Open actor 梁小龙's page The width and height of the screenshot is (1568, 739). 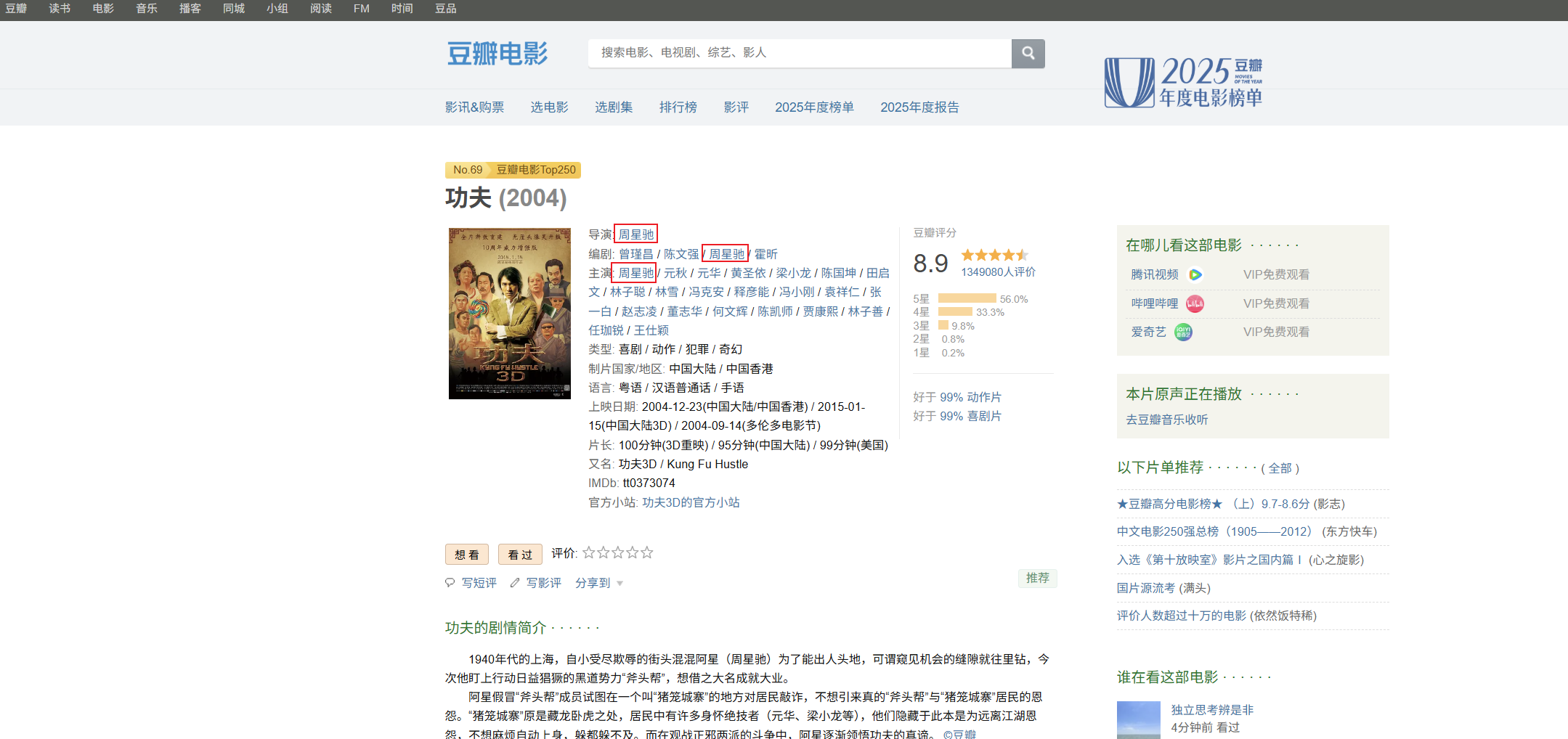pos(794,273)
